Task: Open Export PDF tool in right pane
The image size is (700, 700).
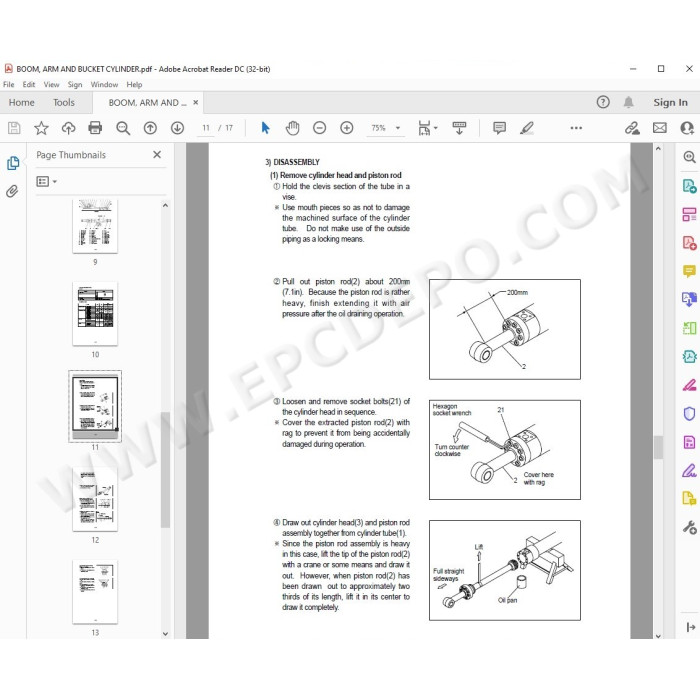Action: click(689, 185)
